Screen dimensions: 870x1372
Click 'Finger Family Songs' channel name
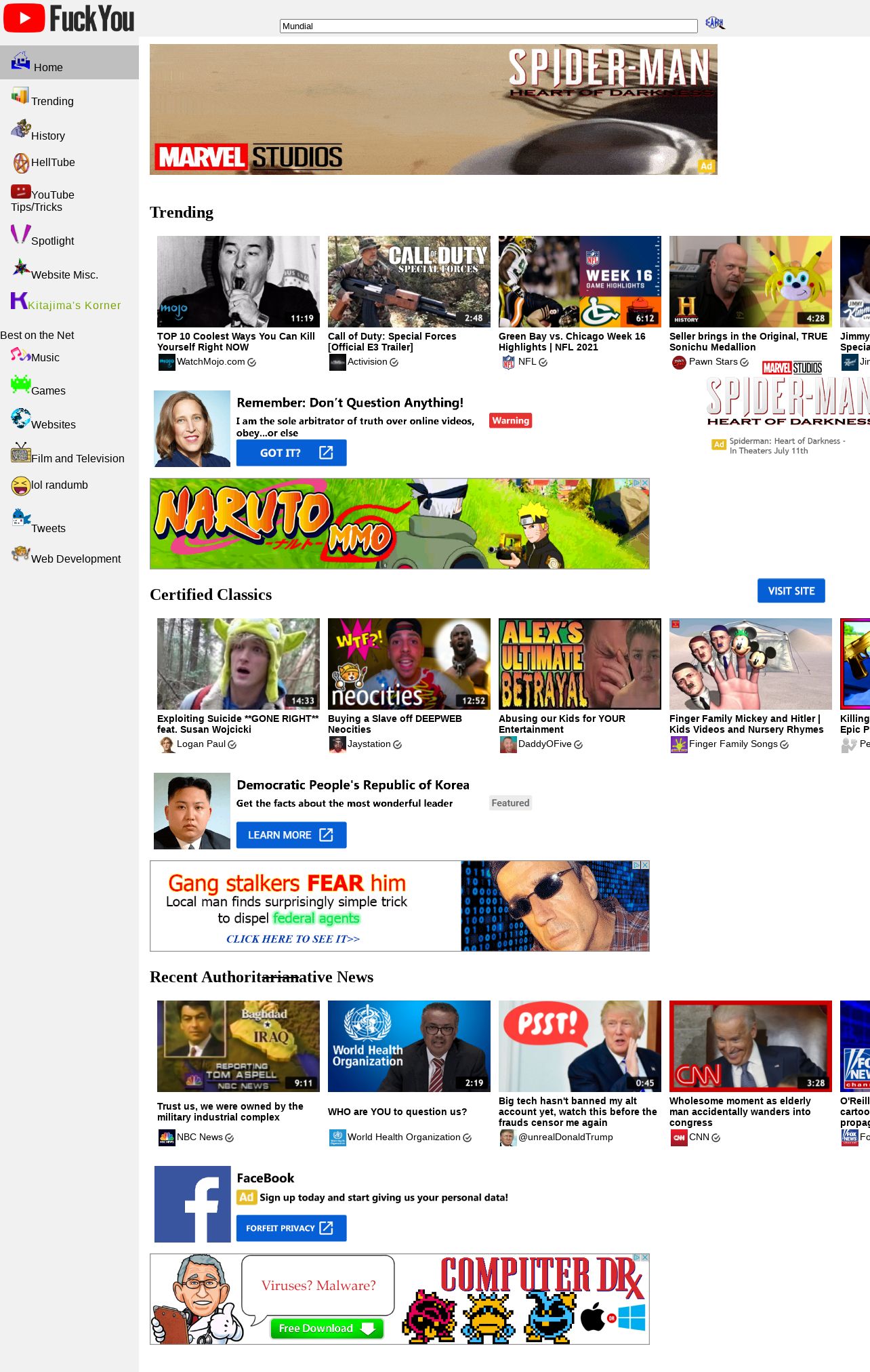point(733,744)
